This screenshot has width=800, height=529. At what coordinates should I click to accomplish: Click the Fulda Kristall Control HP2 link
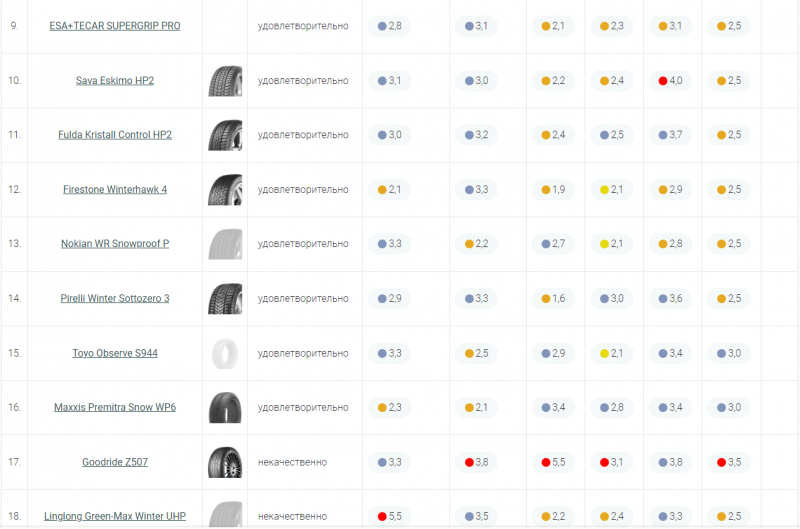click(115, 135)
